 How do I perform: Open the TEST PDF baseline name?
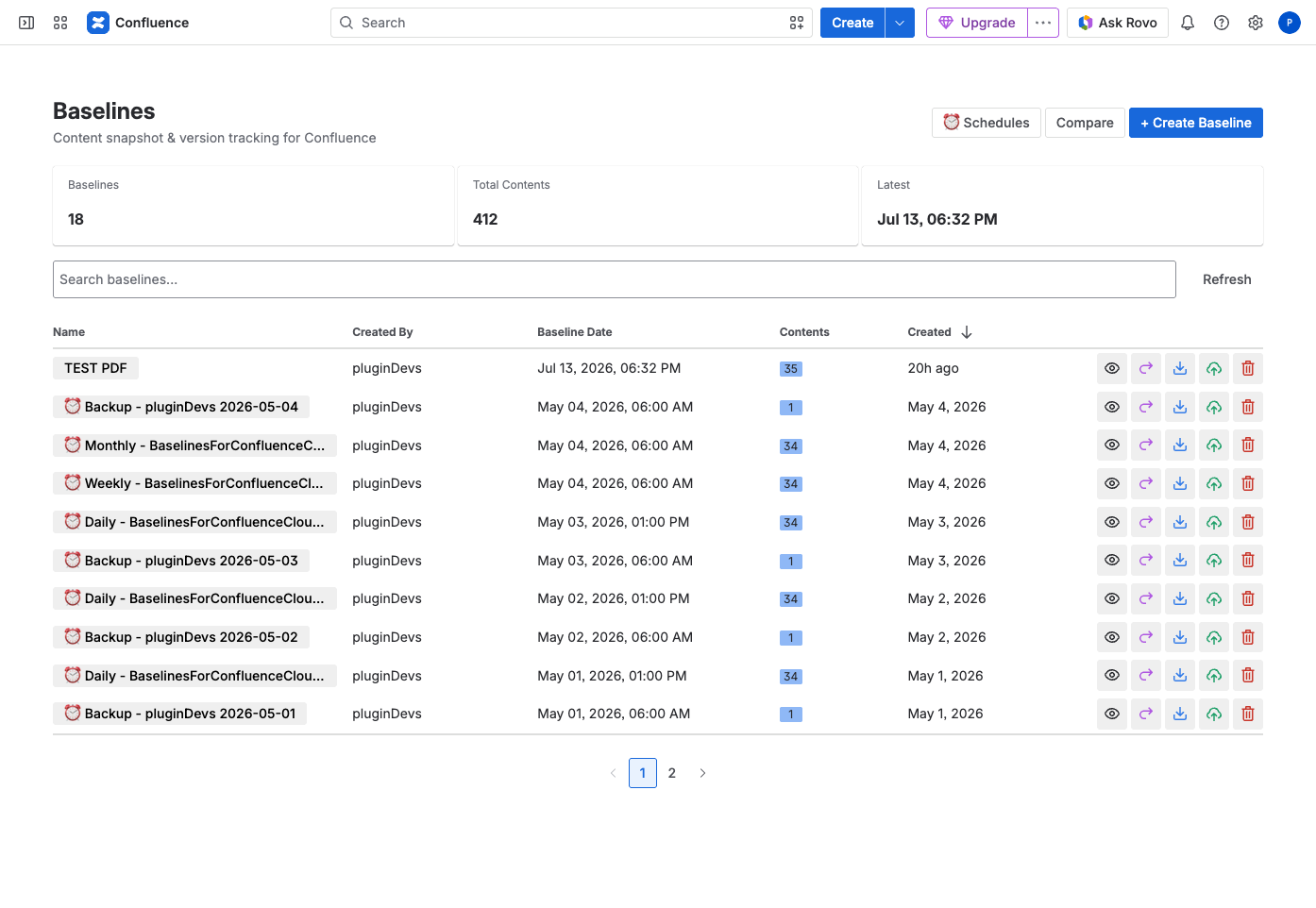(x=95, y=368)
